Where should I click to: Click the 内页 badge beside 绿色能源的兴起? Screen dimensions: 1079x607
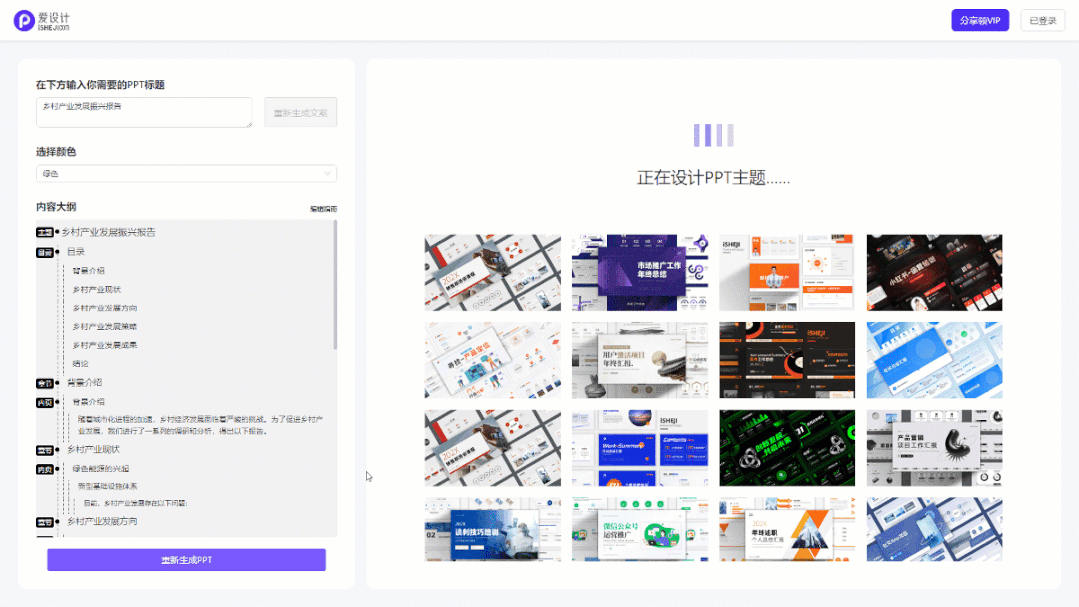[45, 469]
